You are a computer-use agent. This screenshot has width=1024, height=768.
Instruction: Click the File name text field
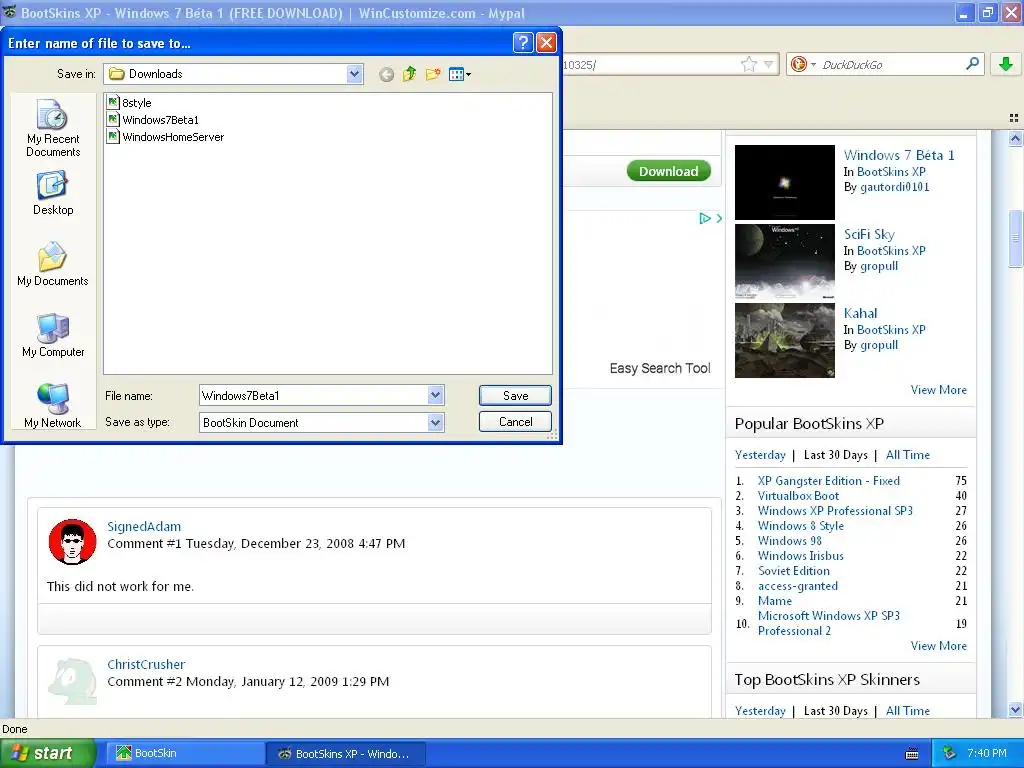(313, 395)
